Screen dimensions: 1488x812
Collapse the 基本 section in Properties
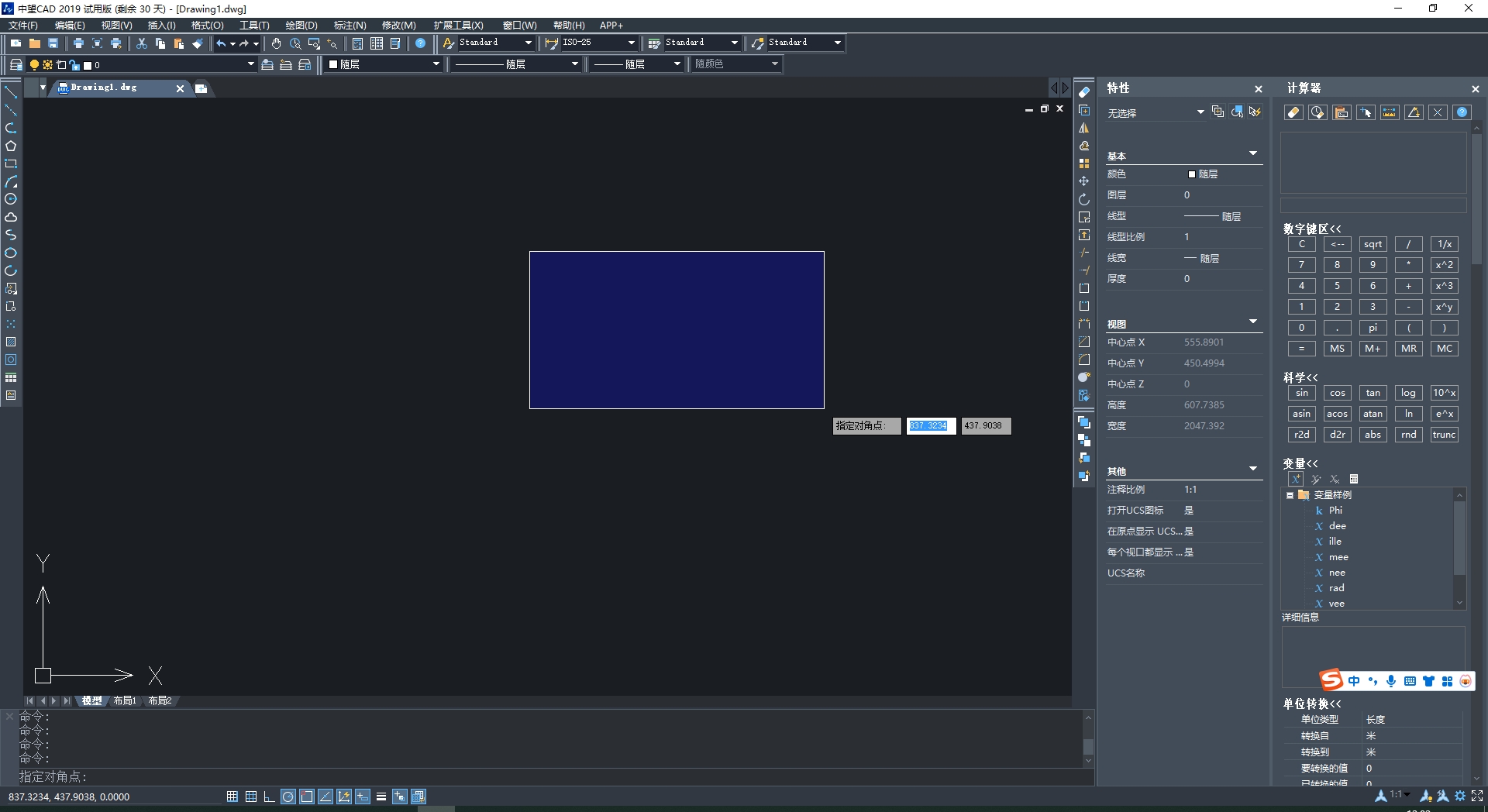1253,153
